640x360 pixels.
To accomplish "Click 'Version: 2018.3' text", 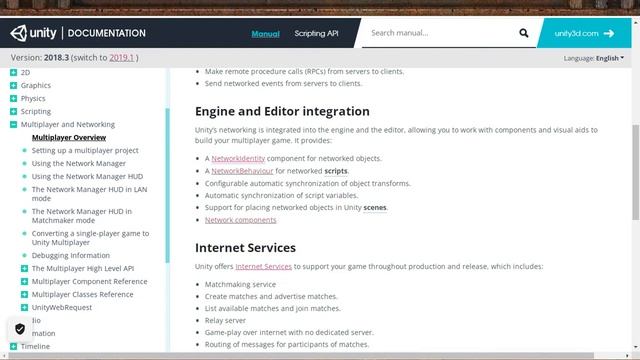I will pos(40,58).
